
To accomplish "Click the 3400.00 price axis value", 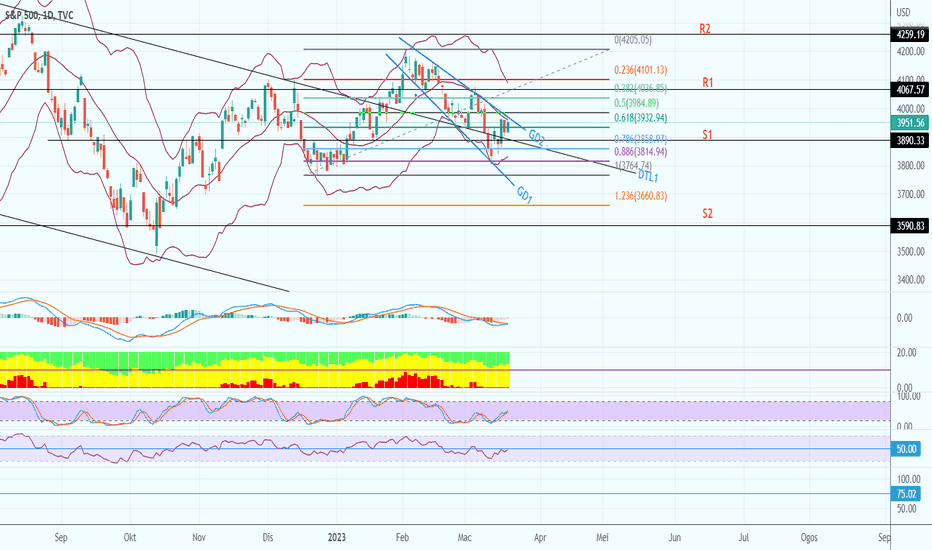I will [911, 279].
